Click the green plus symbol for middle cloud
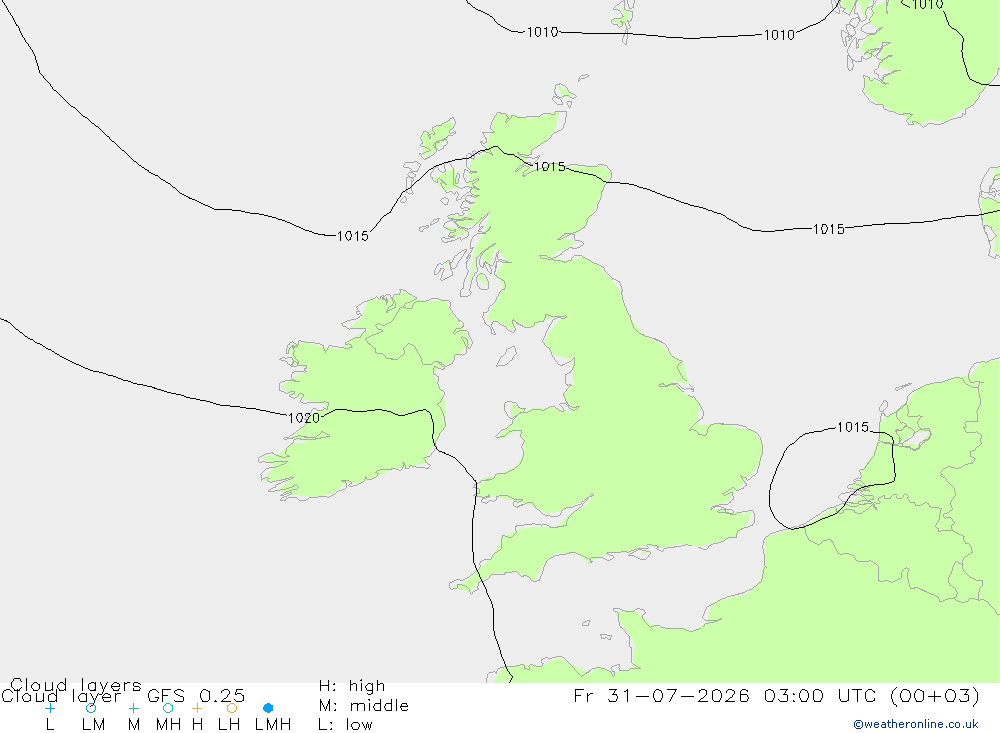 tap(133, 708)
